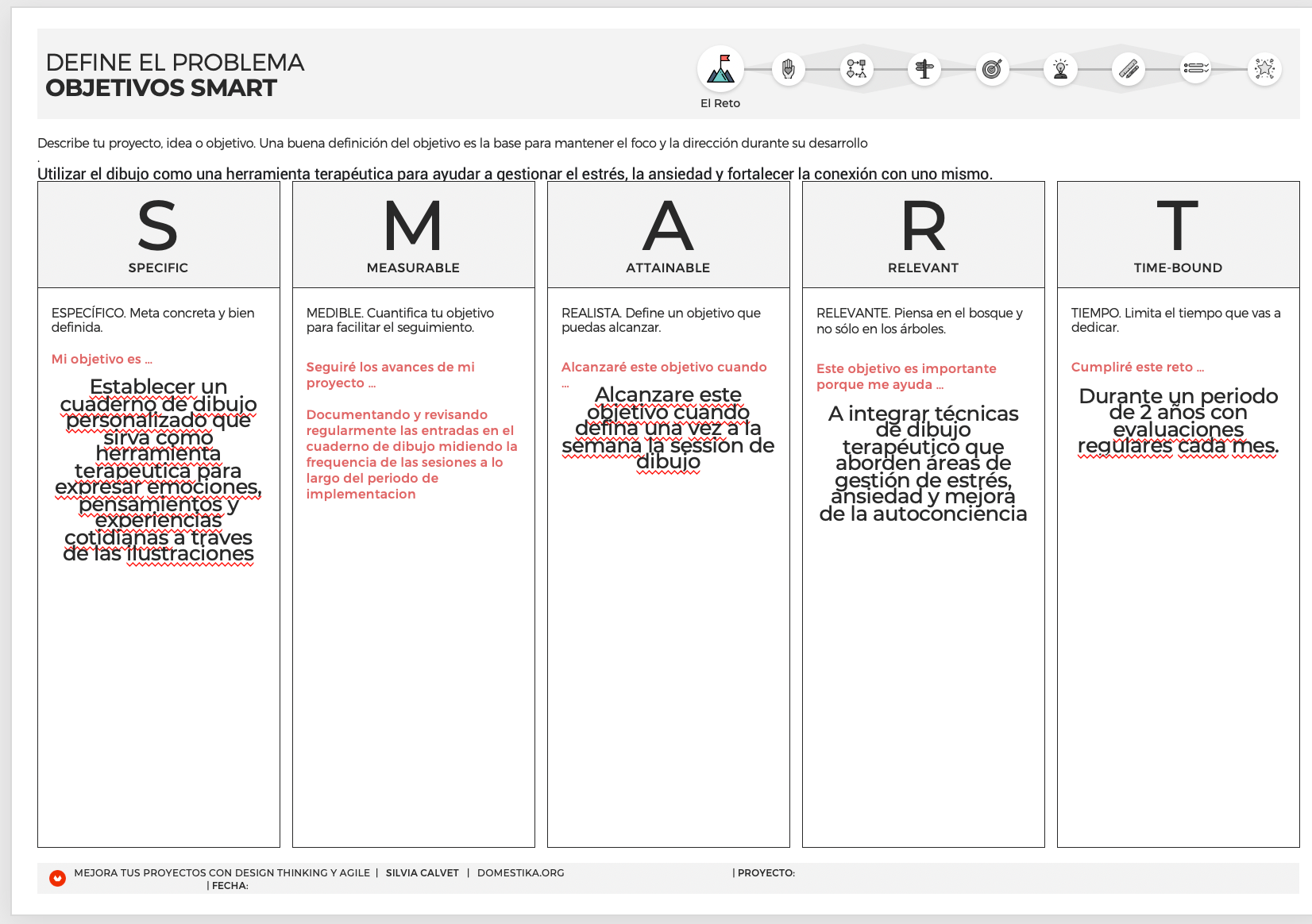The height and width of the screenshot is (924, 1312).
Task: Click the Domestika logo in the footer
Action: click(x=57, y=878)
